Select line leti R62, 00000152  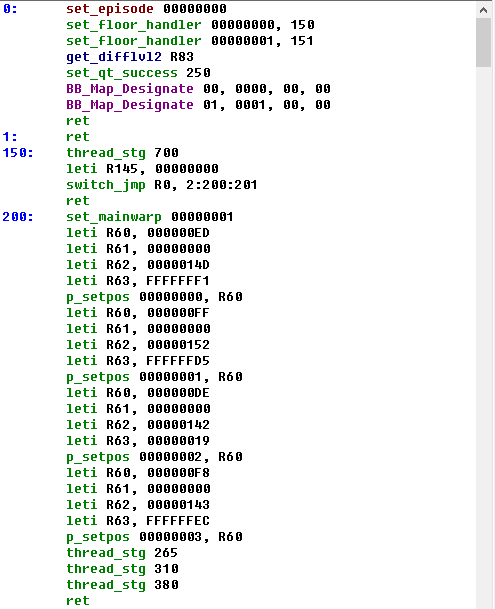click(x=138, y=345)
